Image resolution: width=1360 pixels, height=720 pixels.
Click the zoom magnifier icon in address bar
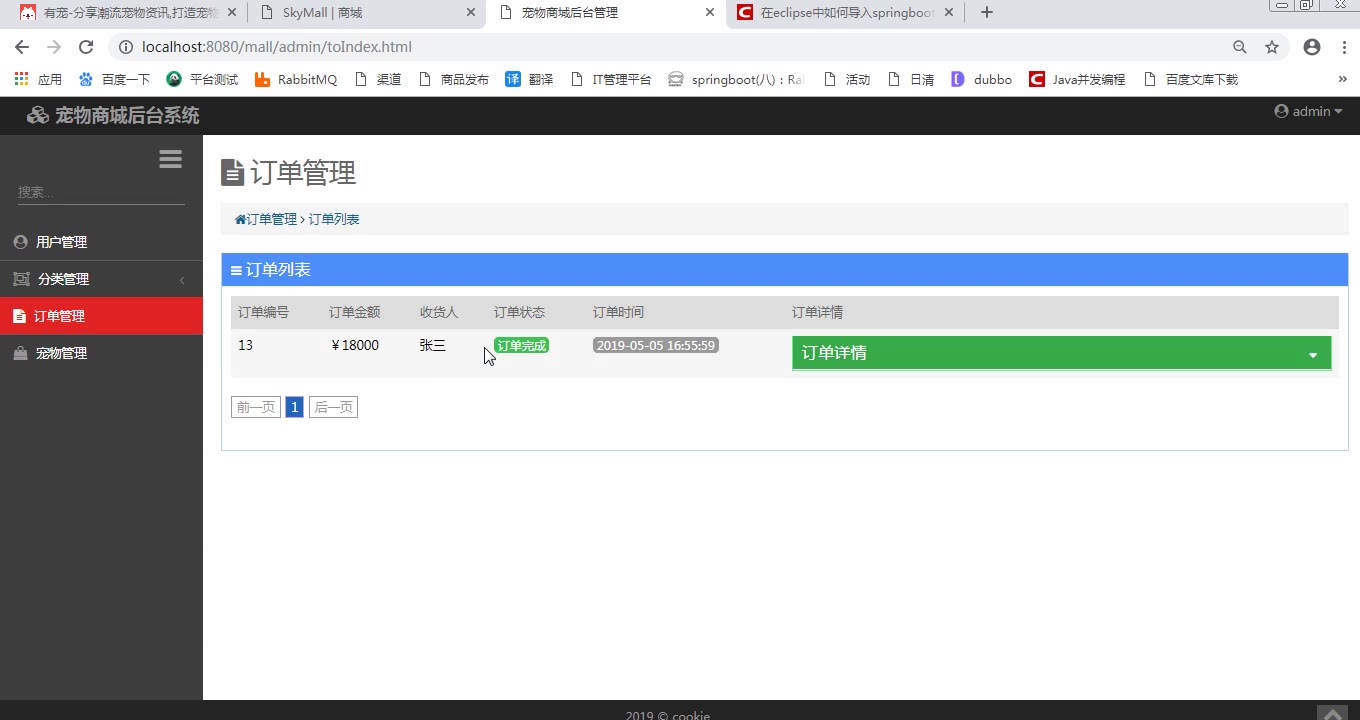pyautogui.click(x=1240, y=47)
